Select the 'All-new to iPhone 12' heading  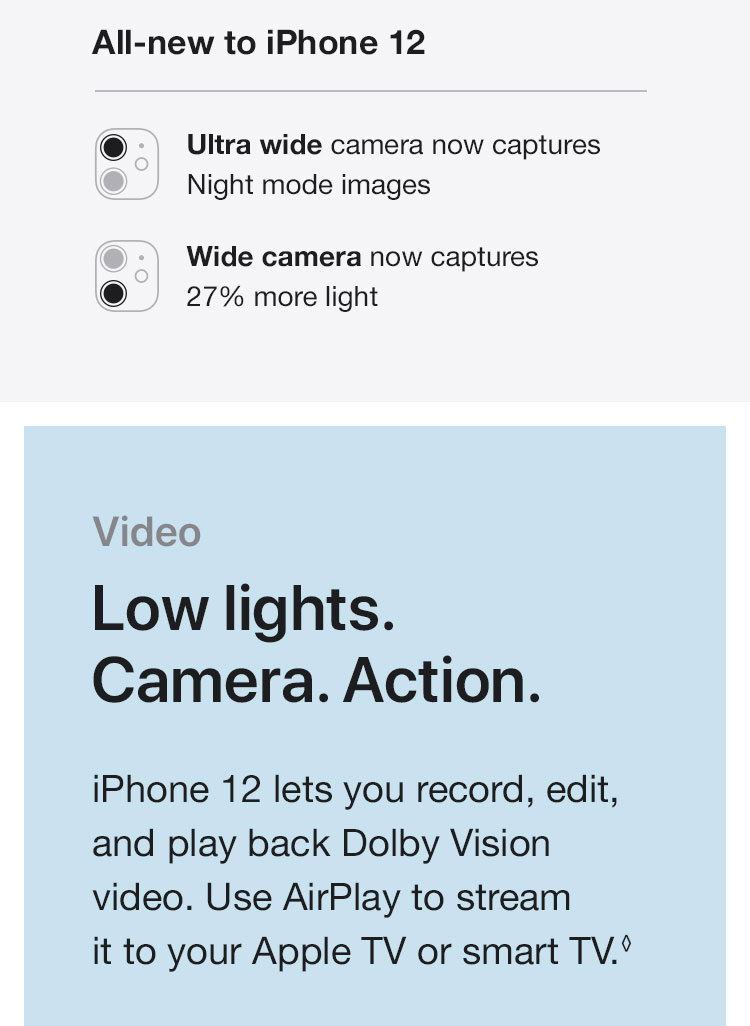[x=259, y=43]
